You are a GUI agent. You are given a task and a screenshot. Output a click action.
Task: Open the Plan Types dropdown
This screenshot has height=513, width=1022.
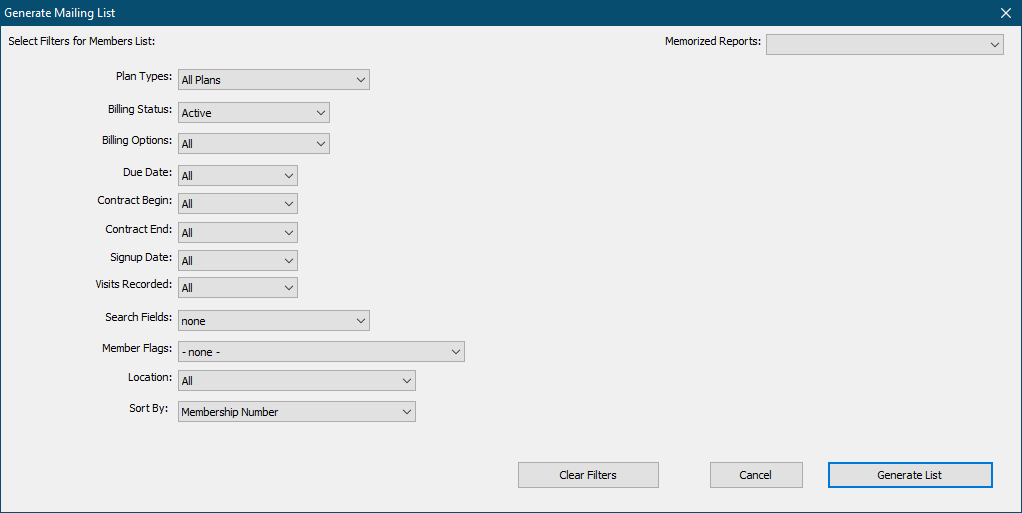273,80
